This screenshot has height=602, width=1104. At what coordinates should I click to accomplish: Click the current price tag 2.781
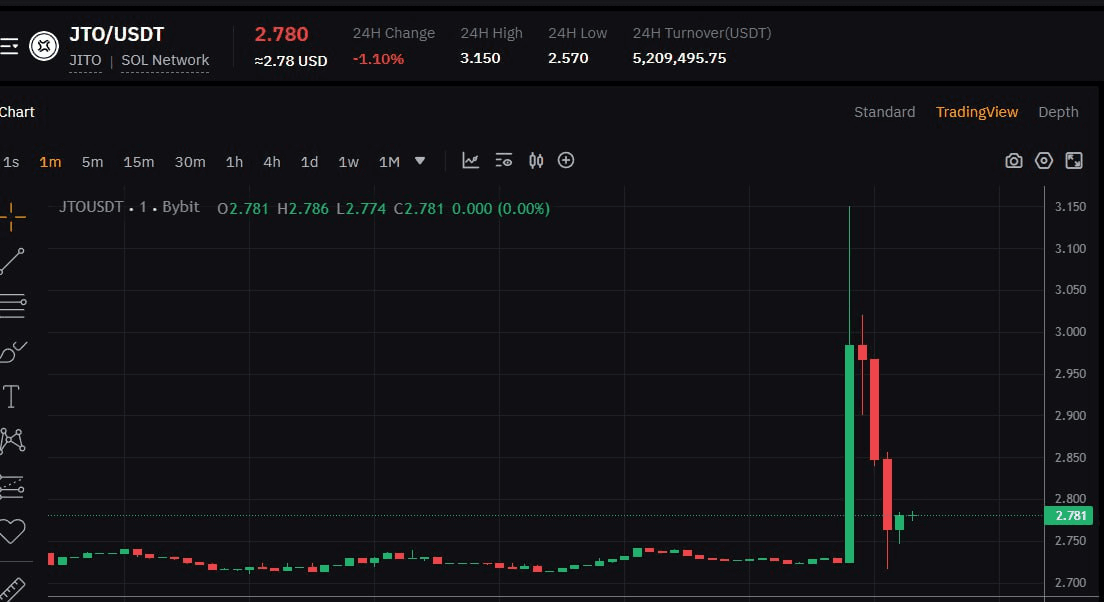point(1069,515)
